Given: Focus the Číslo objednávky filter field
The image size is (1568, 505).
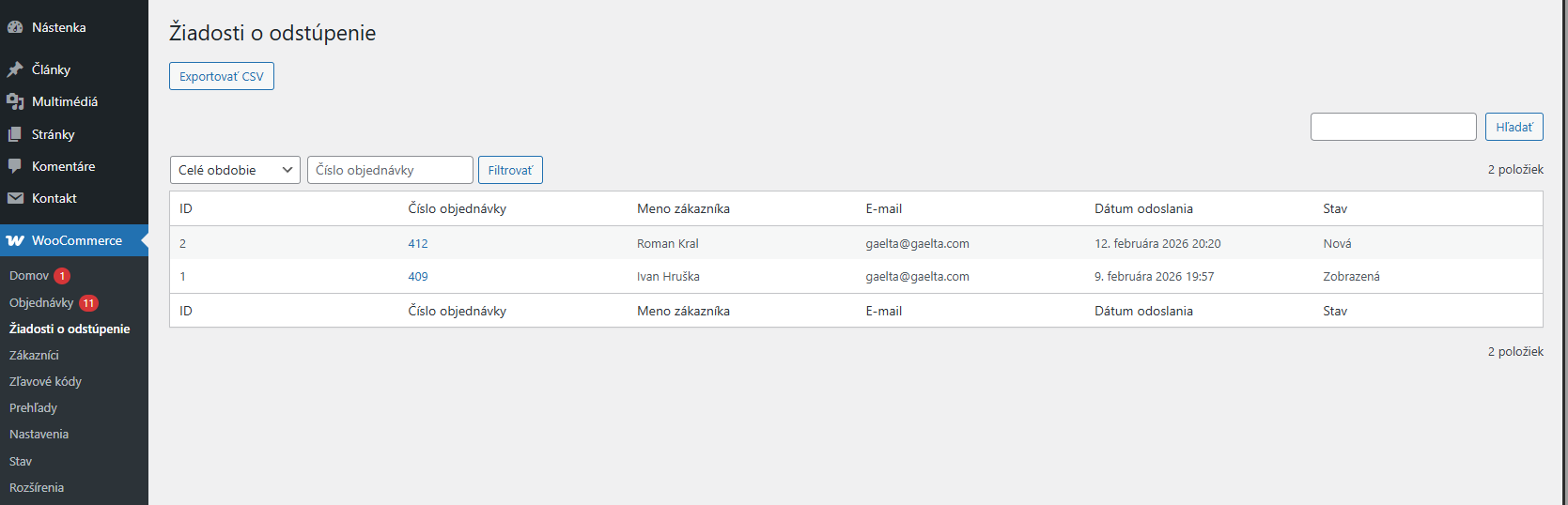Looking at the screenshot, I should (390, 170).
